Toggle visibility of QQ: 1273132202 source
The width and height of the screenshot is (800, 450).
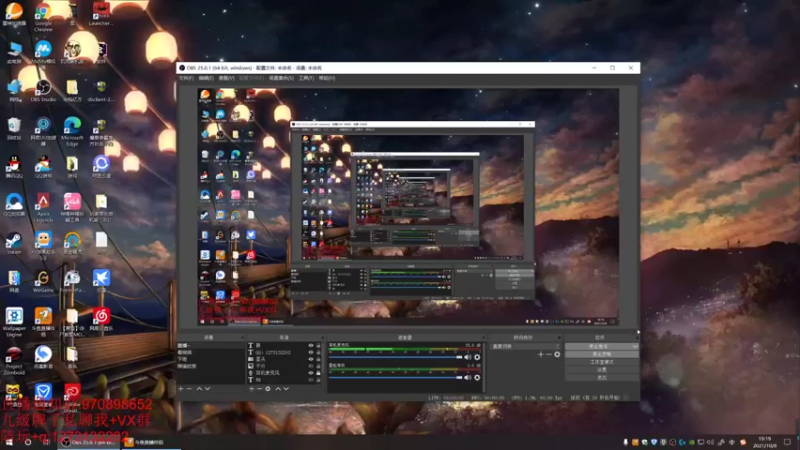tap(311, 352)
